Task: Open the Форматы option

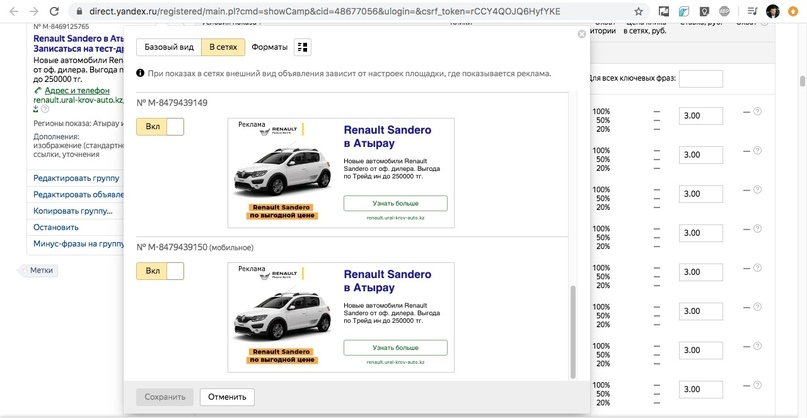Action: [x=270, y=47]
